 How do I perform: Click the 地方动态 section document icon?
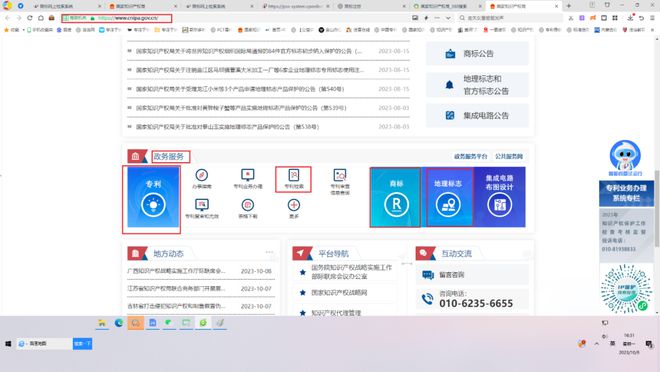(136, 253)
